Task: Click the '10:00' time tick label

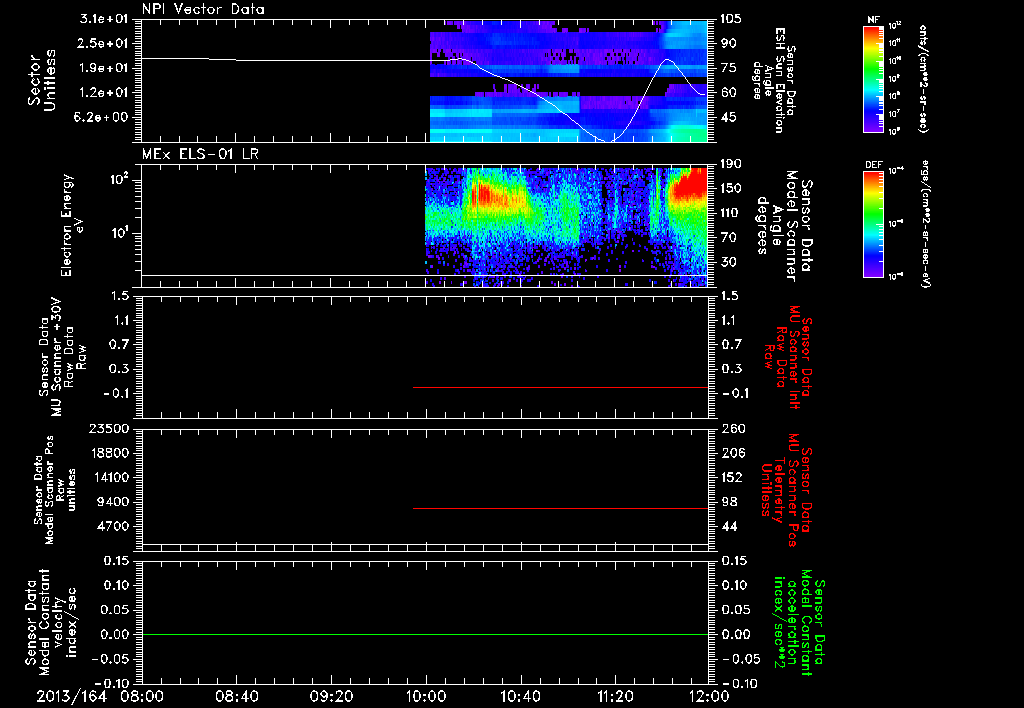Action: [x=426, y=696]
